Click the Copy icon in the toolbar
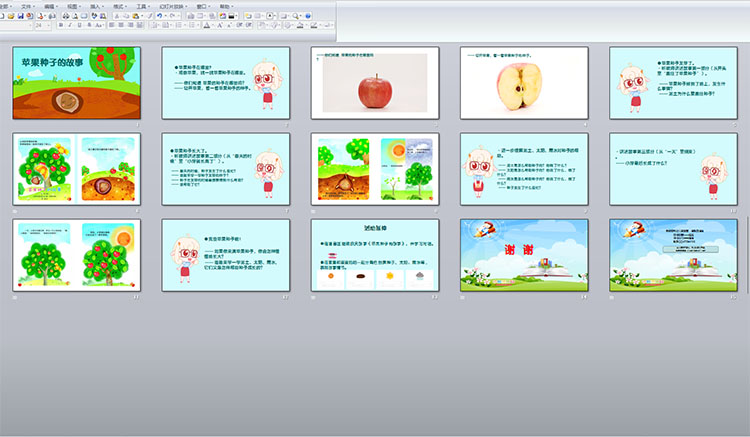 click(x=126, y=16)
